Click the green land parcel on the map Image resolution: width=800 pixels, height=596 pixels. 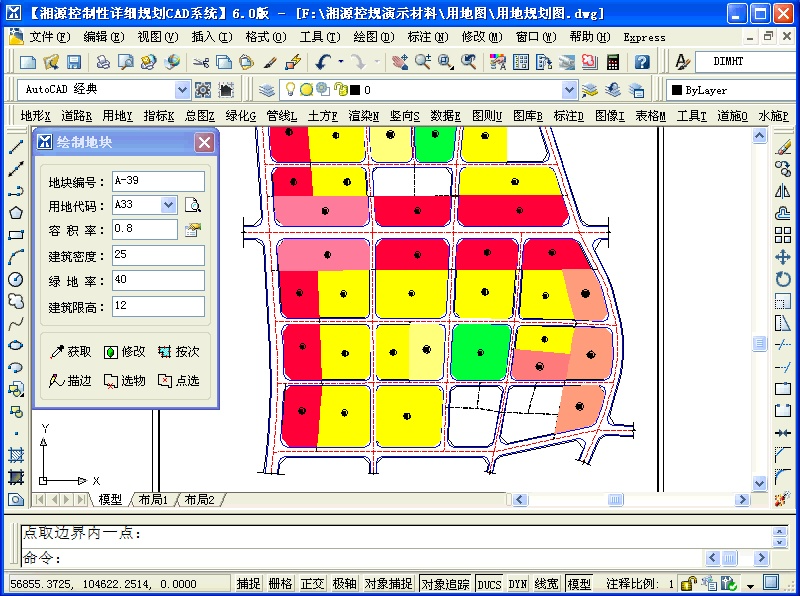(x=479, y=352)
